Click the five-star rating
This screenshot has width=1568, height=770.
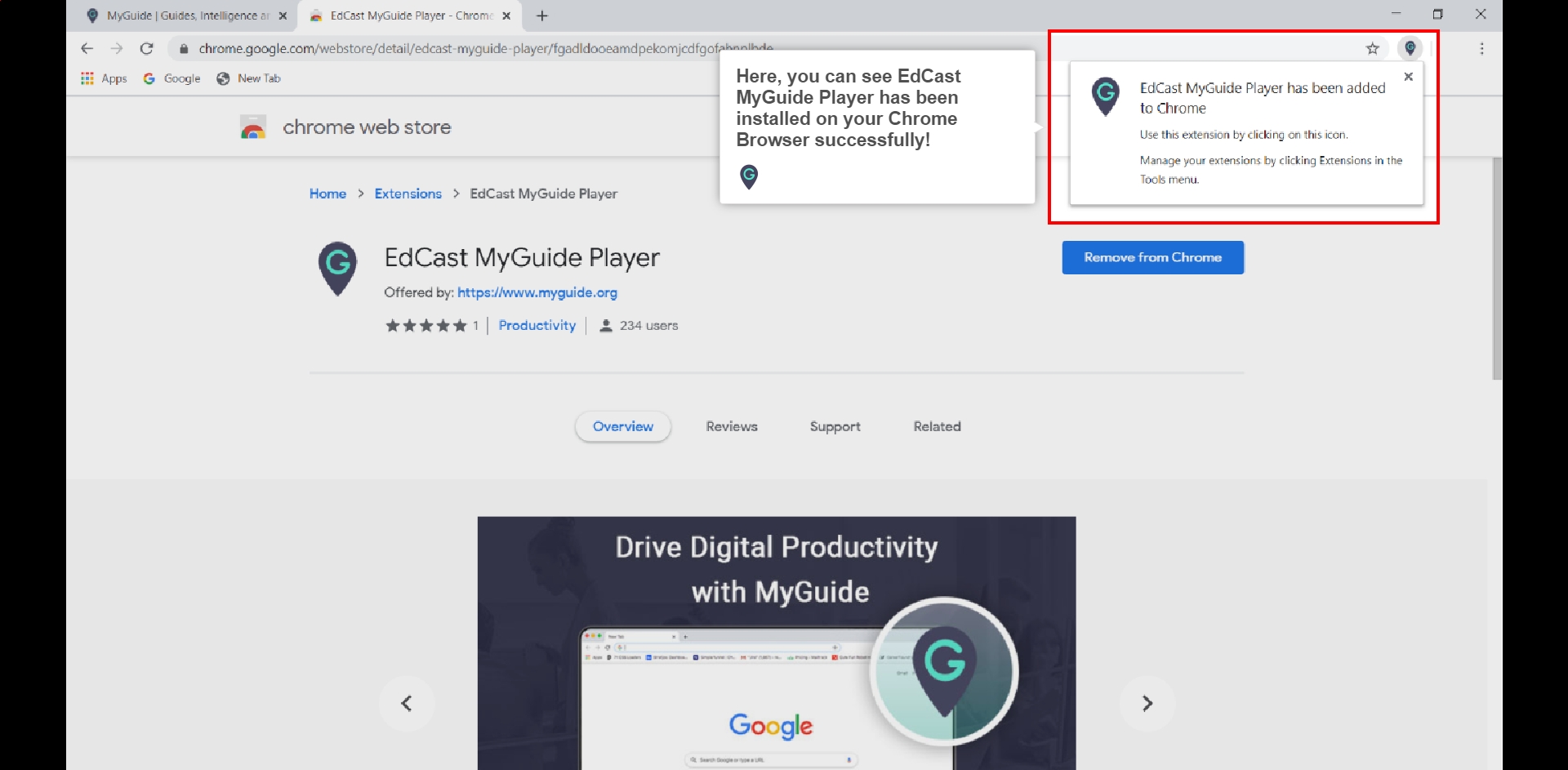click(x=426, y=326)
